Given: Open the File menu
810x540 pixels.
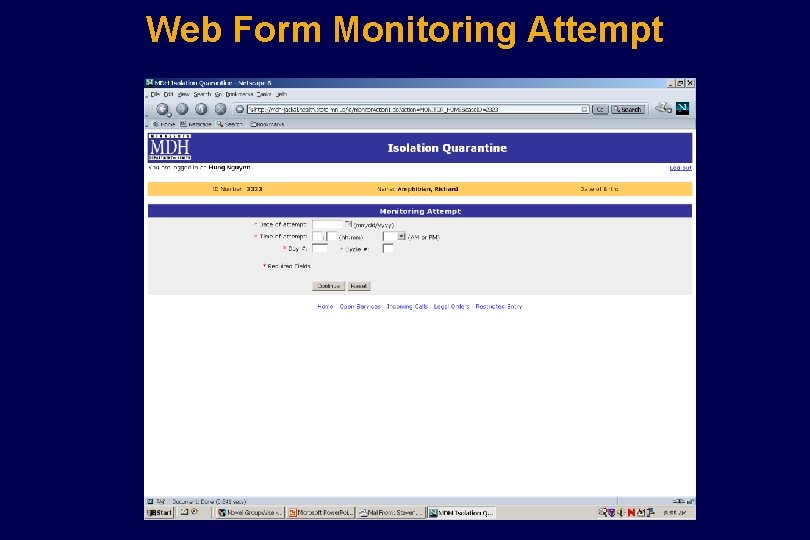Looking at the screenshot, I should 155,95.
